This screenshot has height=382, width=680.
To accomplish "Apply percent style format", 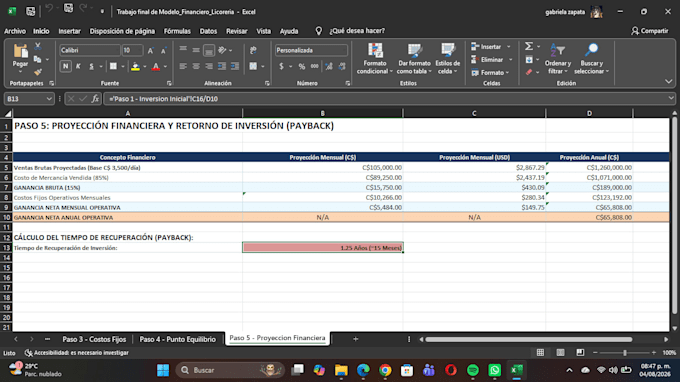I will [x=302, y=66].
